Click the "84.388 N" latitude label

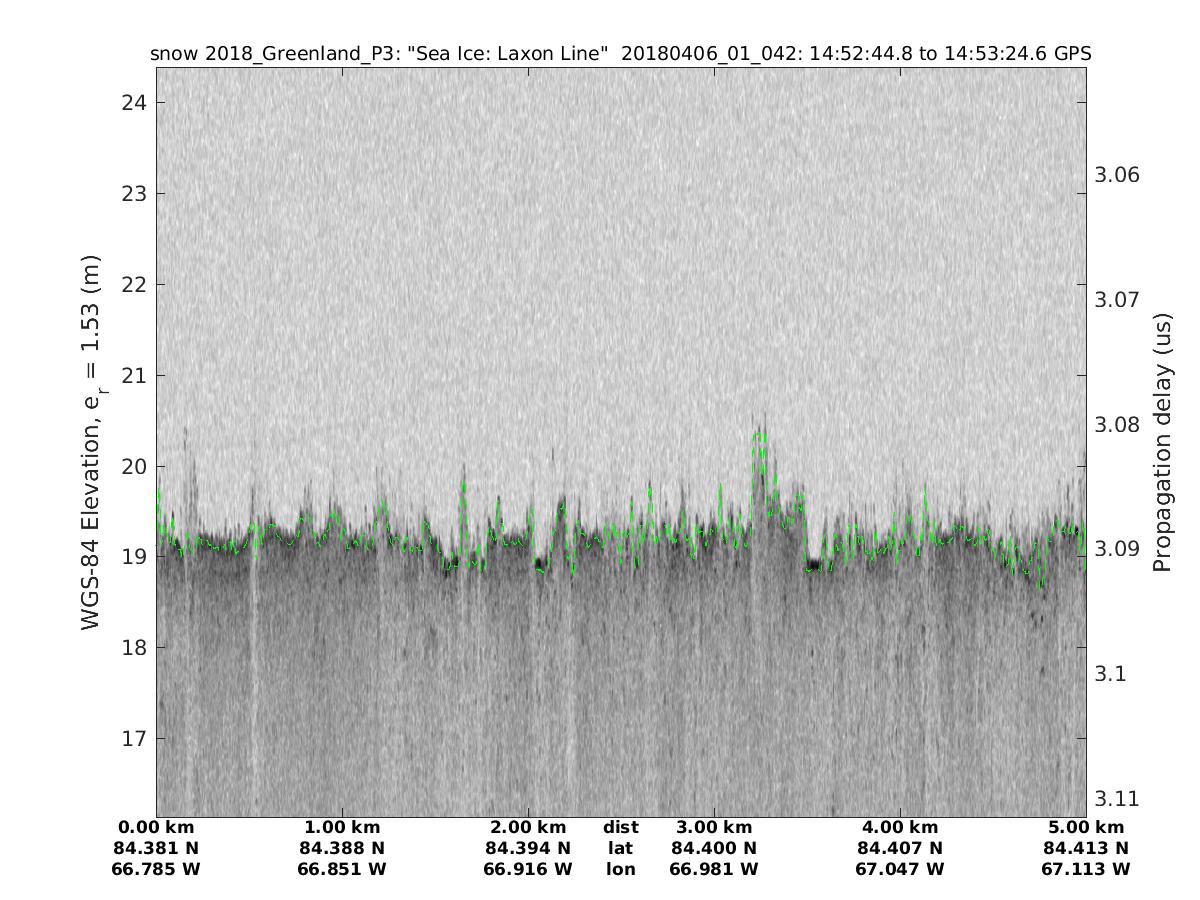342,849
